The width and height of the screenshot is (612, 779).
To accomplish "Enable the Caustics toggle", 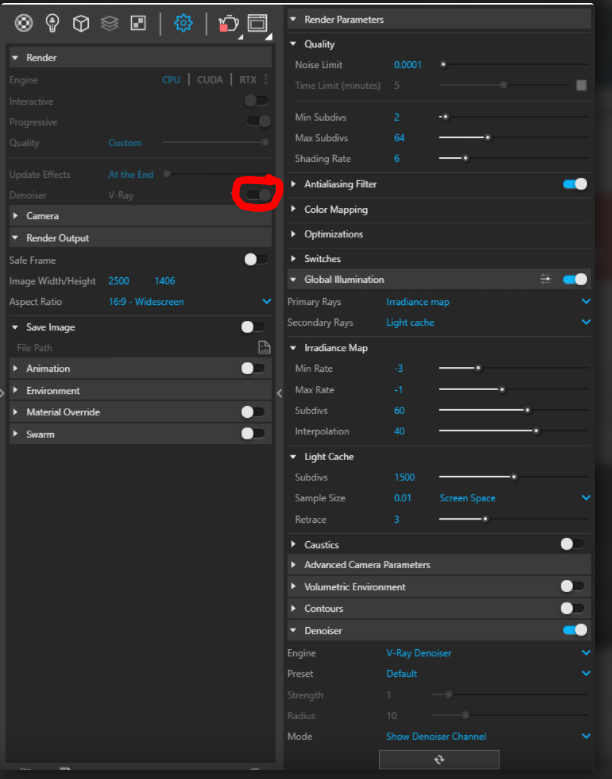I will coord(572,544).
